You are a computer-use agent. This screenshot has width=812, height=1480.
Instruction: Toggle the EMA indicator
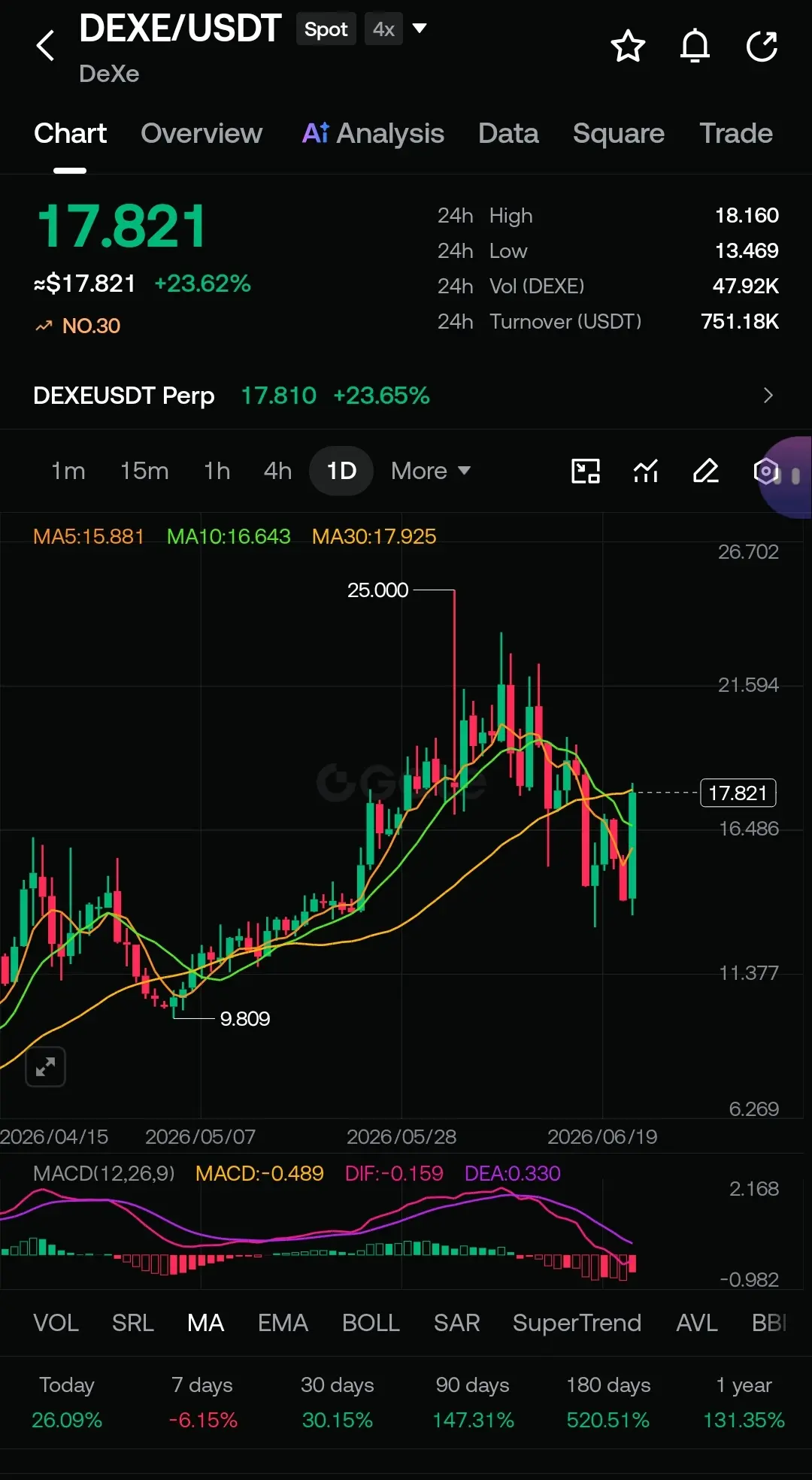283,1323
